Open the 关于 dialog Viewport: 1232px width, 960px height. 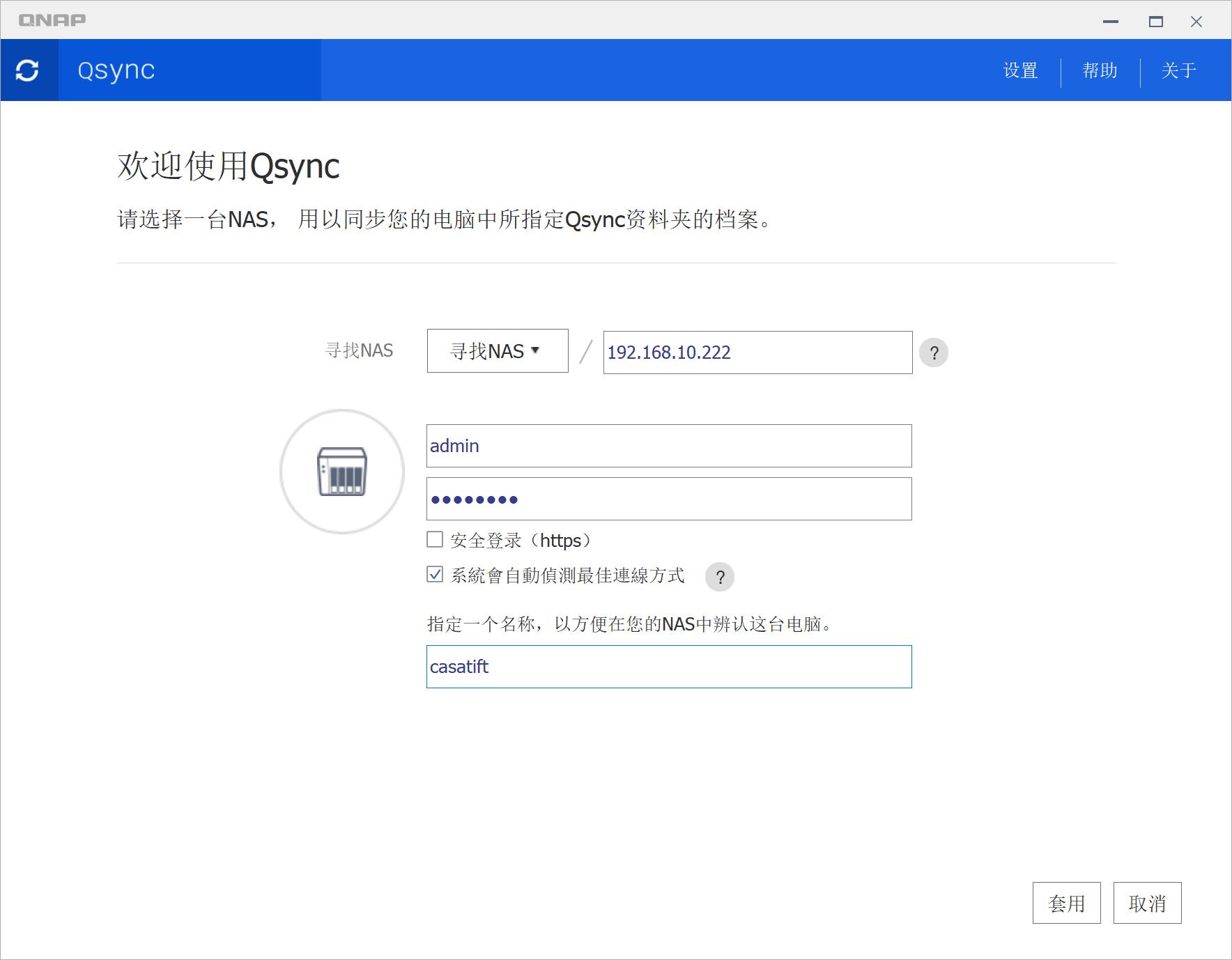[x=1179, y=70]
